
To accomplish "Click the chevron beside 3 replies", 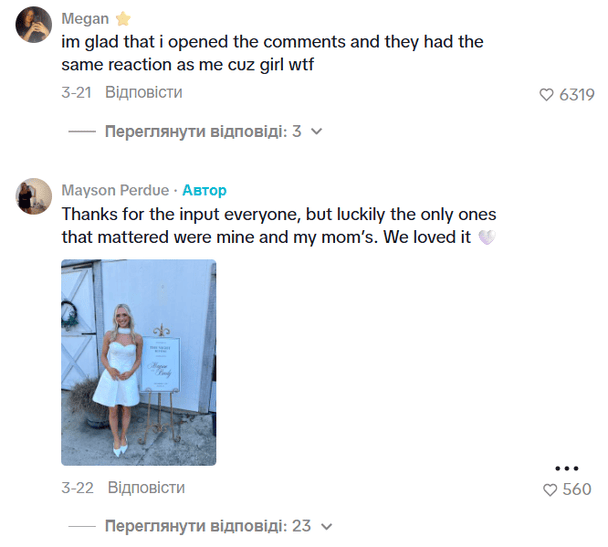I will (x=317, y=131).
